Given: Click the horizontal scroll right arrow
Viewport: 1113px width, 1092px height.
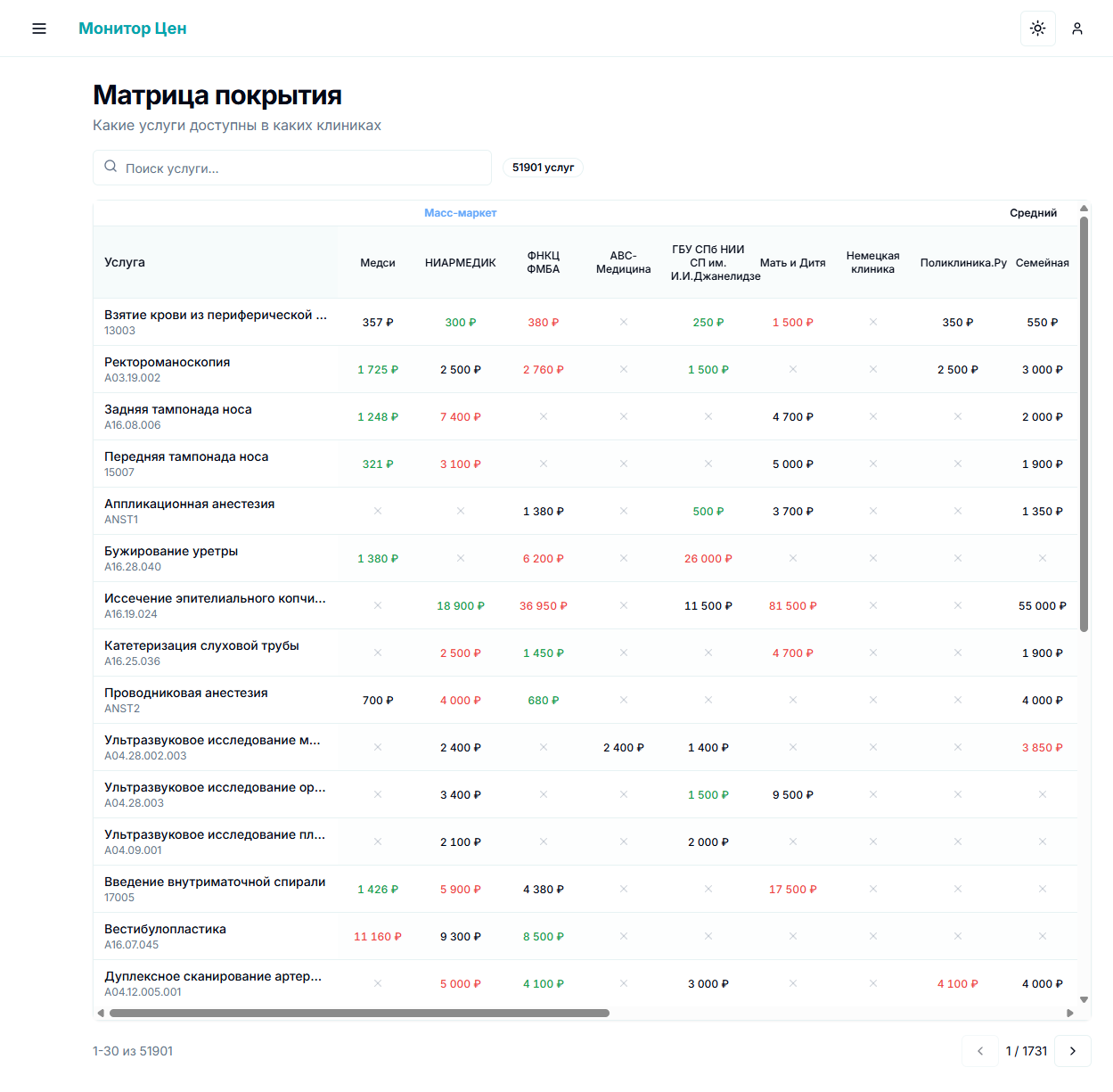Looking at the screenshot, I should coord(1070,1013).
